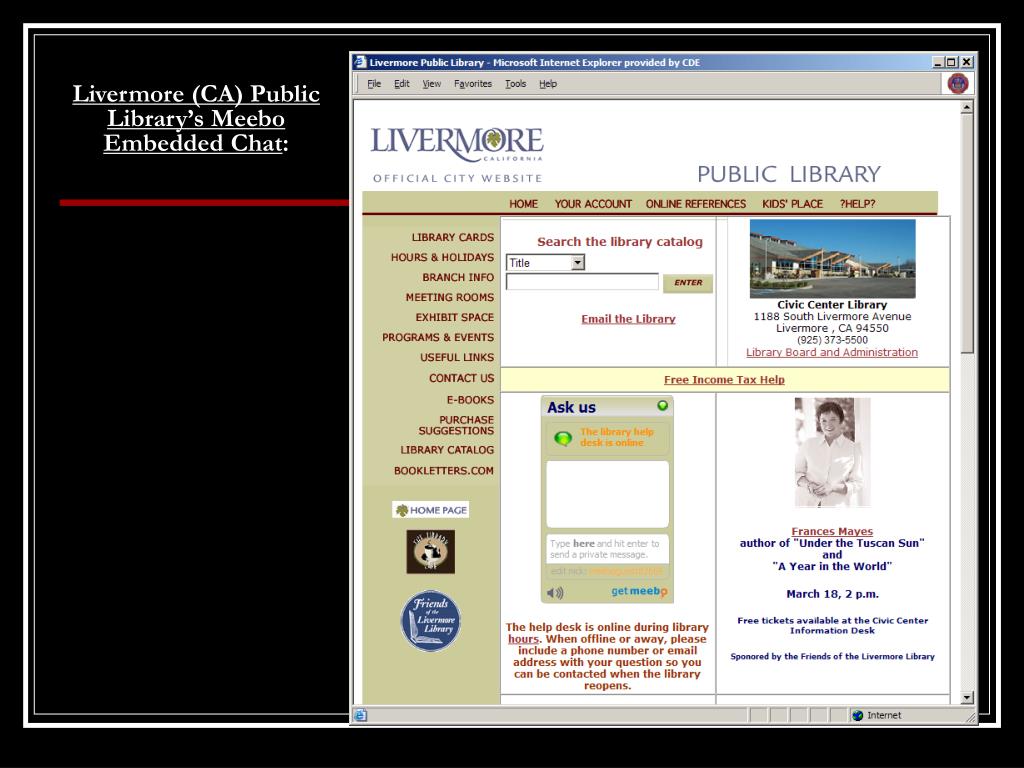Maximize the Internet Explorer window
1024x768 pixels.
click(x=952, y=62)
